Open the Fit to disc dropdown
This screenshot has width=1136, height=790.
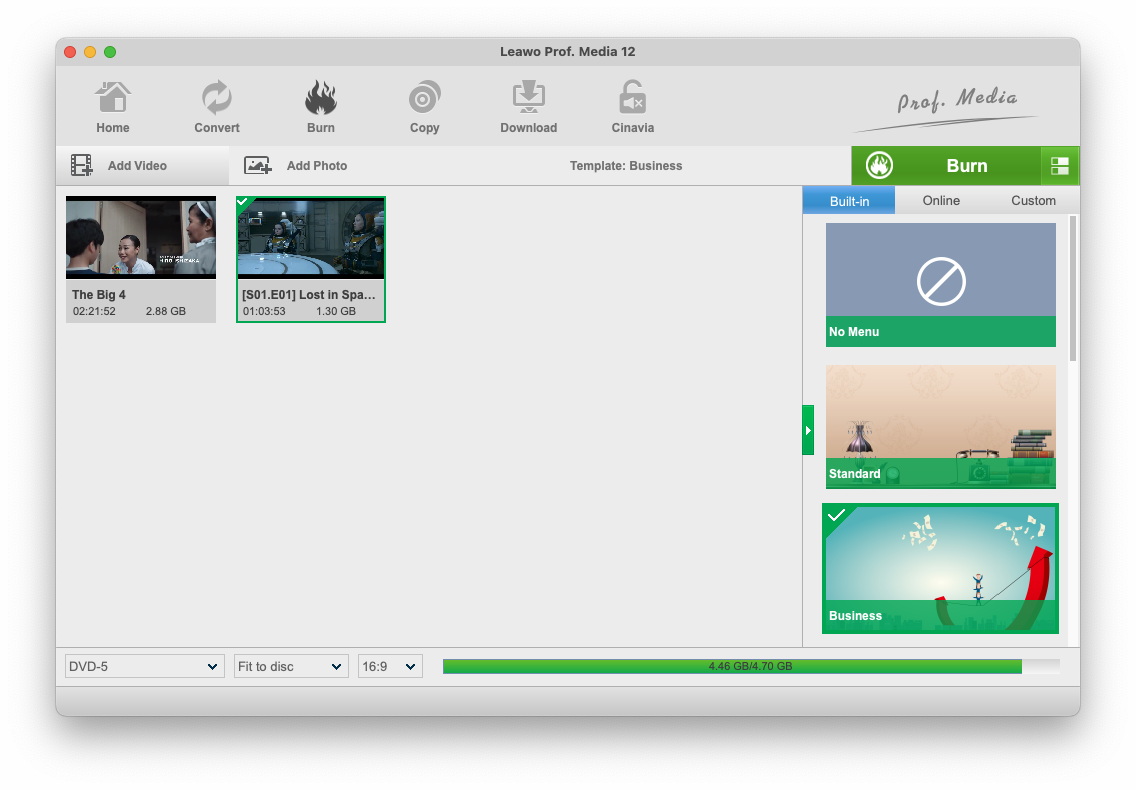pyautogui.click(x=291, y=666)
